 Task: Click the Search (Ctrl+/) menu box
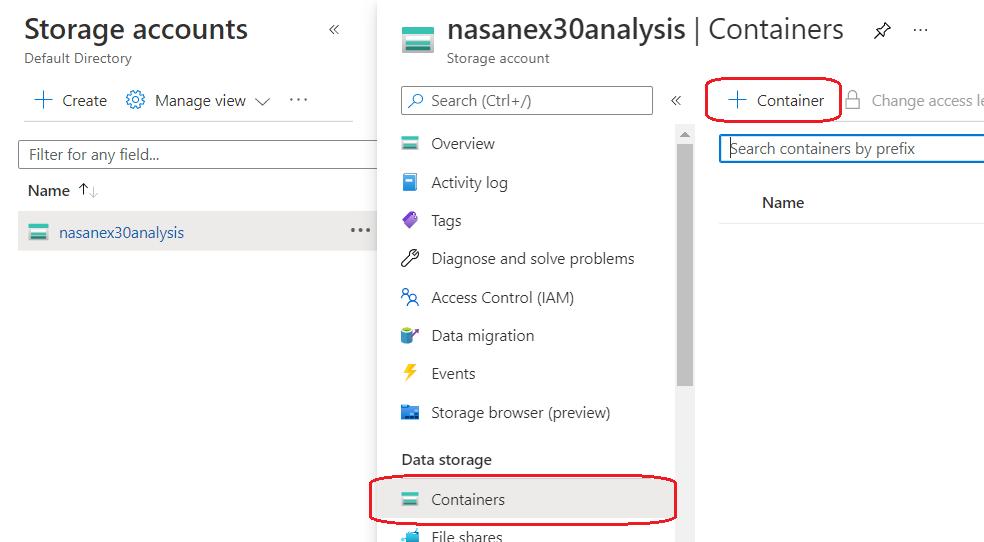pos(527,100)
